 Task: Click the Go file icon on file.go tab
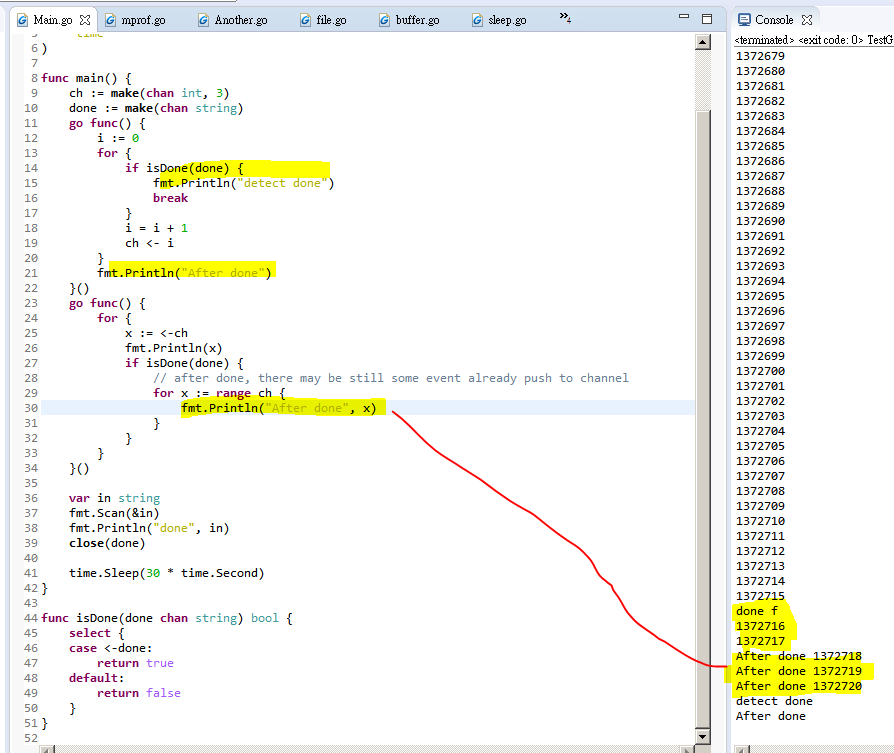(x=303, y=20)
